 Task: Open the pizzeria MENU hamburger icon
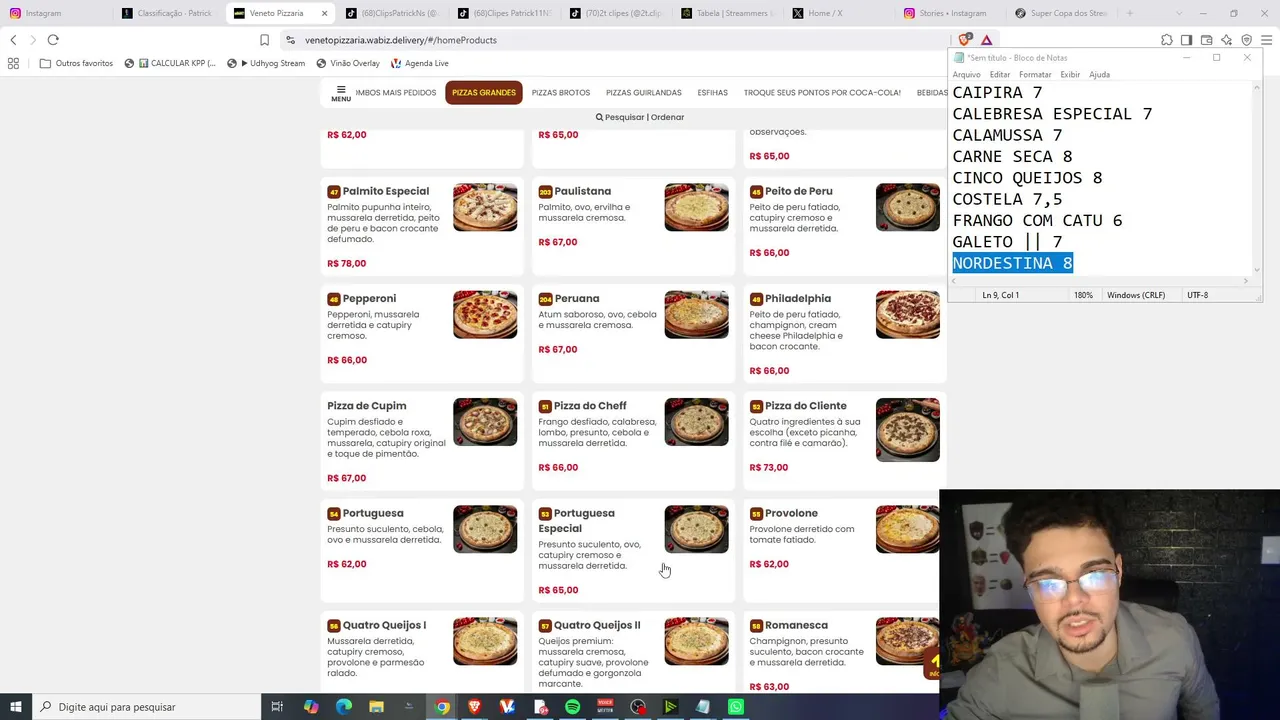tap(341, 93)
